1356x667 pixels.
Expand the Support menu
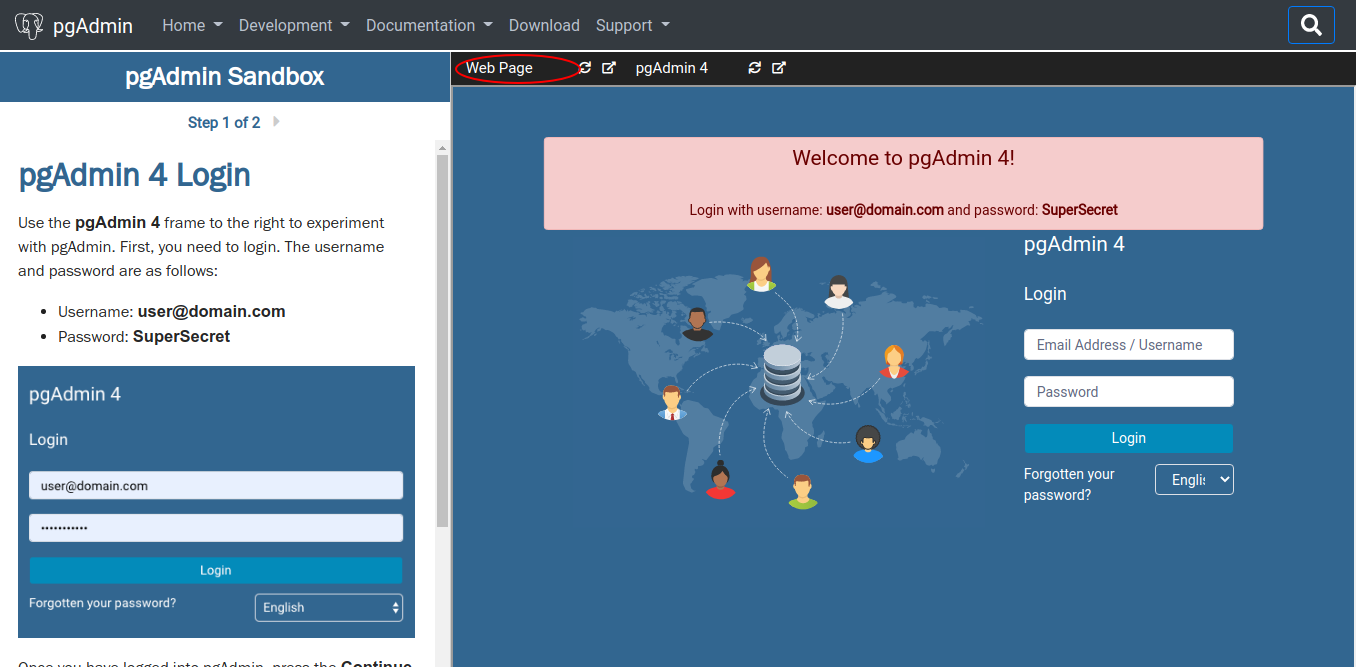click(632, 25)
